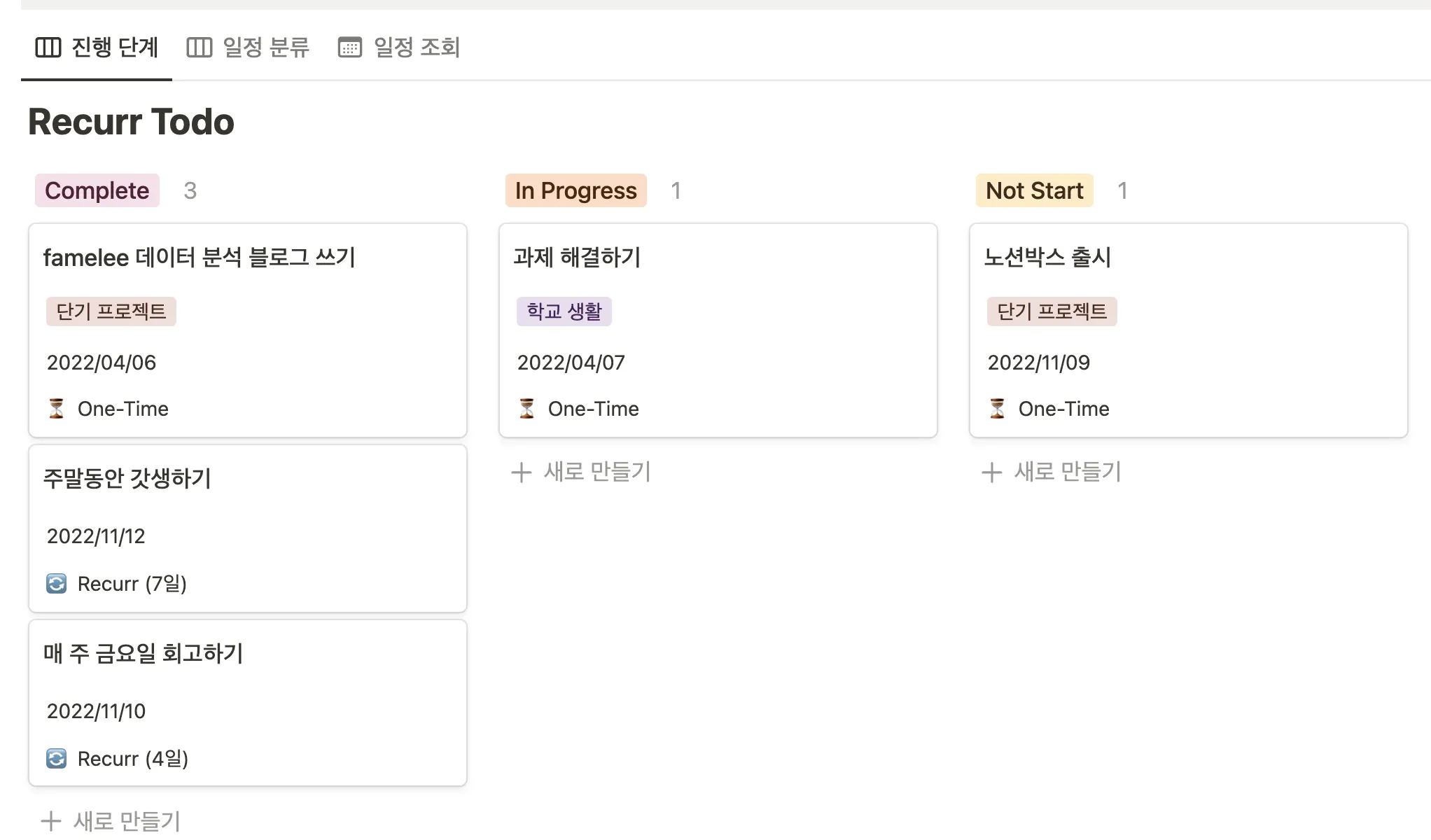This screenshot has height=840, width=1431.
Task: Click recurr icon on 매 주 금요일 회고하기 card
Action: click(x=57, y=759)
